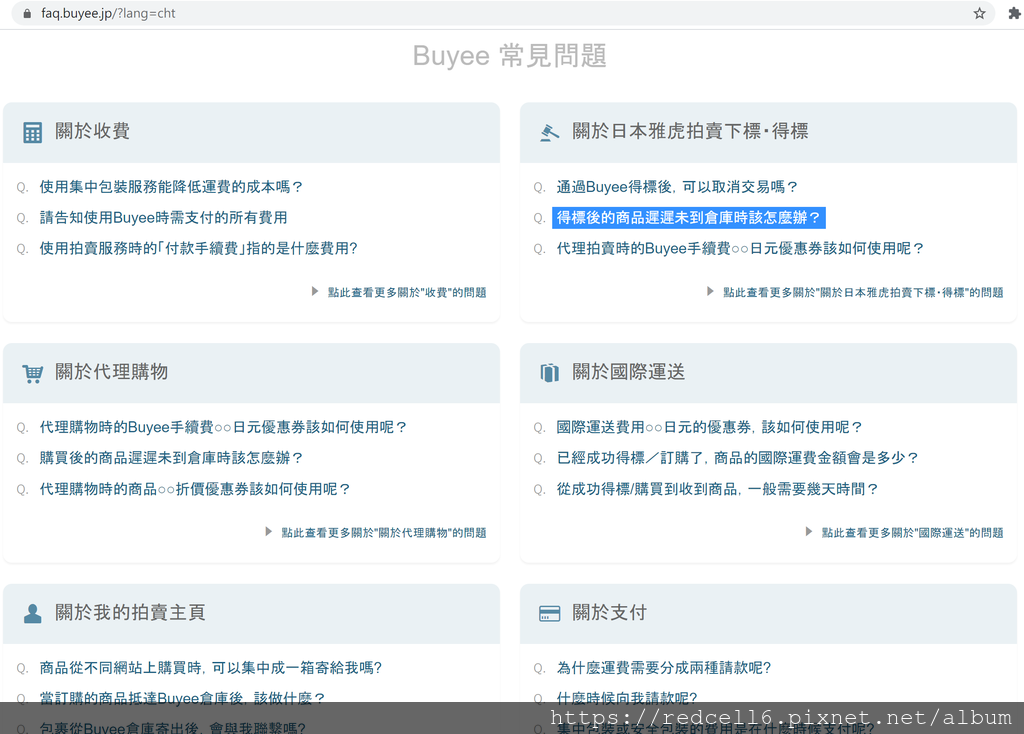This screenshot has height=734, width=1024.
Task: Open question 什麼時候向我請款呢?
Action: point(627,698)
